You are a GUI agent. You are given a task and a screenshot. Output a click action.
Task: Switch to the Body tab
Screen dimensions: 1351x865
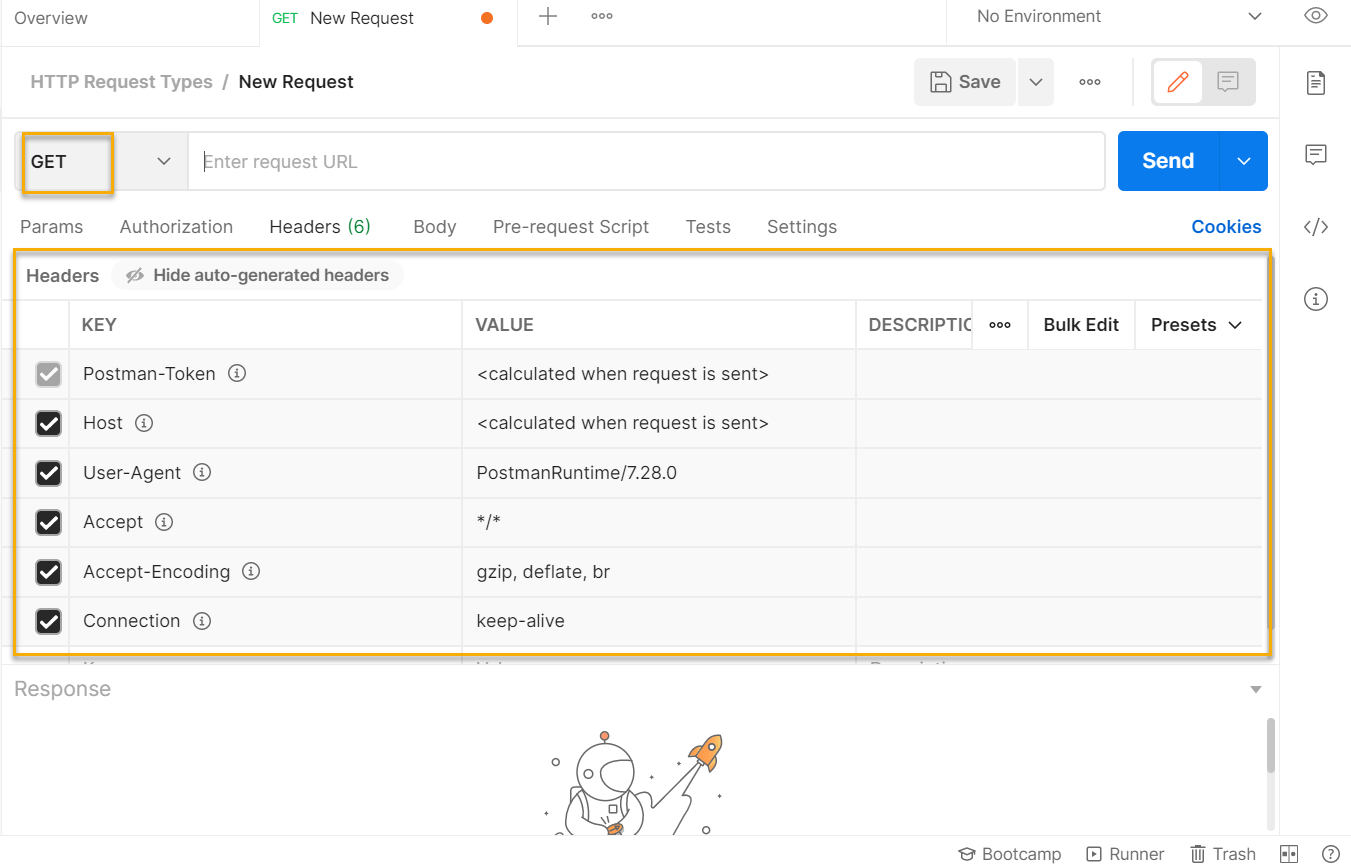434,226
